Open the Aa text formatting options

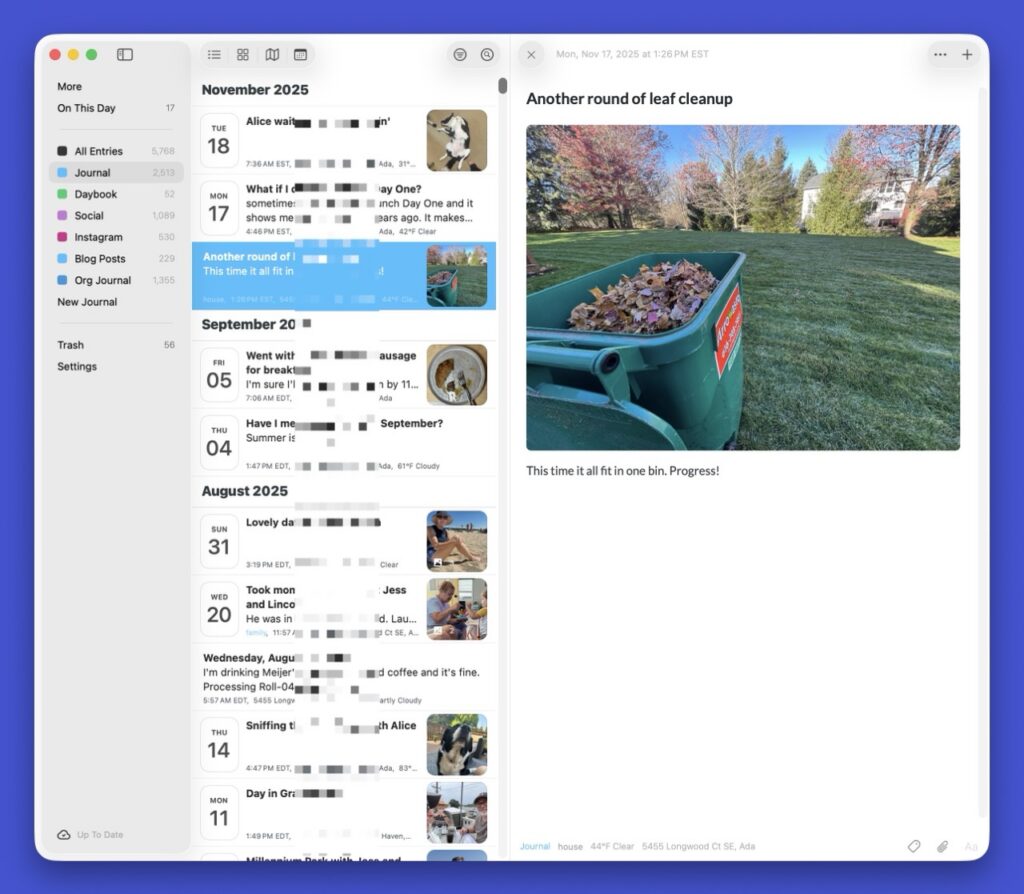tap(970, 846)
